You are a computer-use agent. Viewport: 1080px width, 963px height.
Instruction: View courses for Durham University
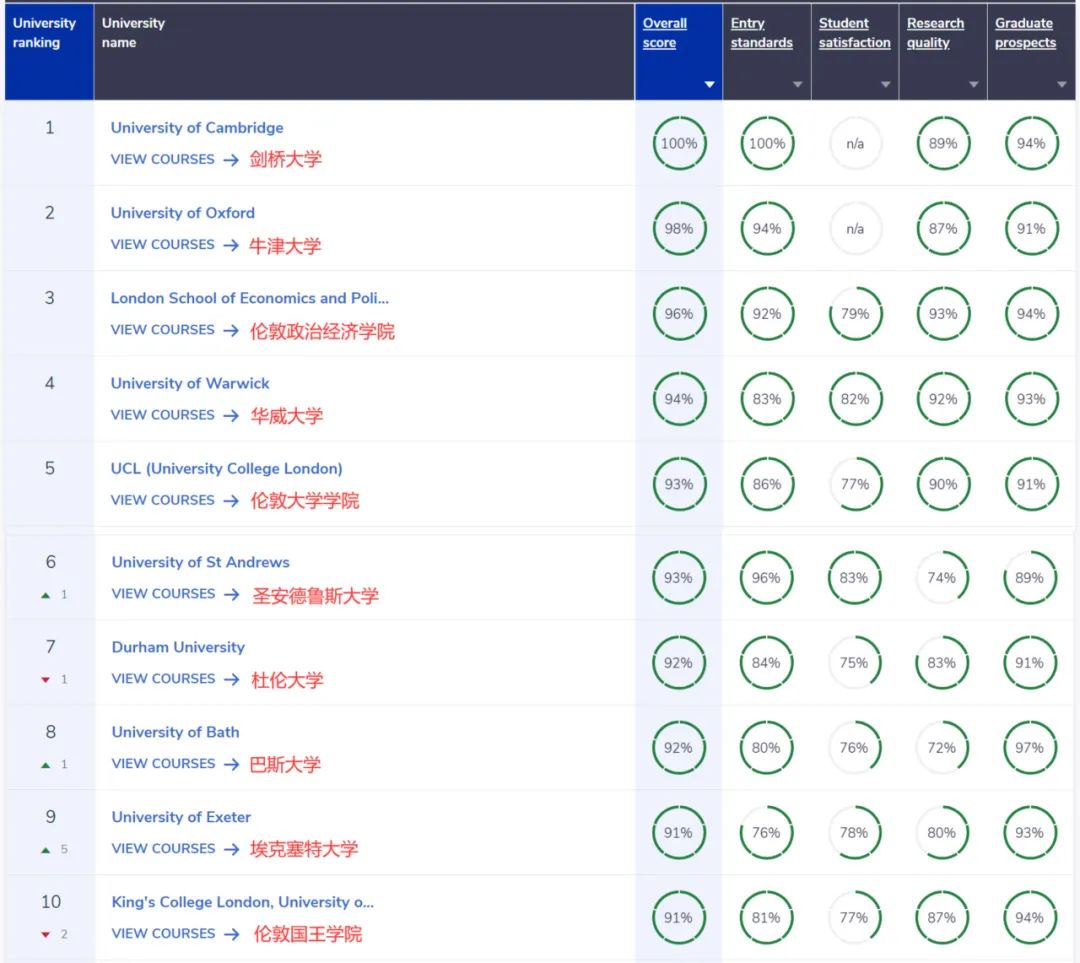click(176, 679)
